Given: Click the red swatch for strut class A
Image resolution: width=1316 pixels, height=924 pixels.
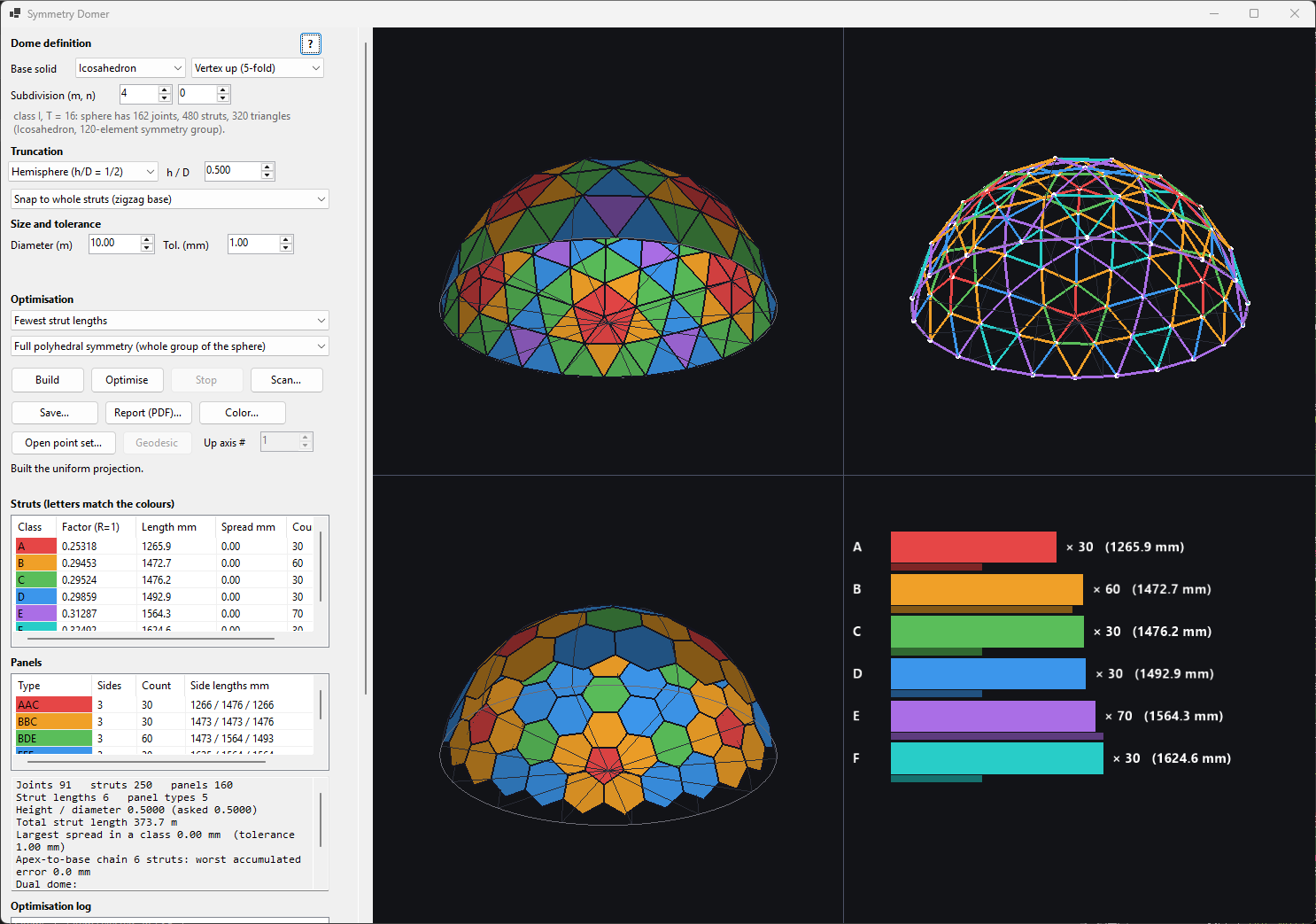Looking at the screenshot, I should click(x=36, y=547).
